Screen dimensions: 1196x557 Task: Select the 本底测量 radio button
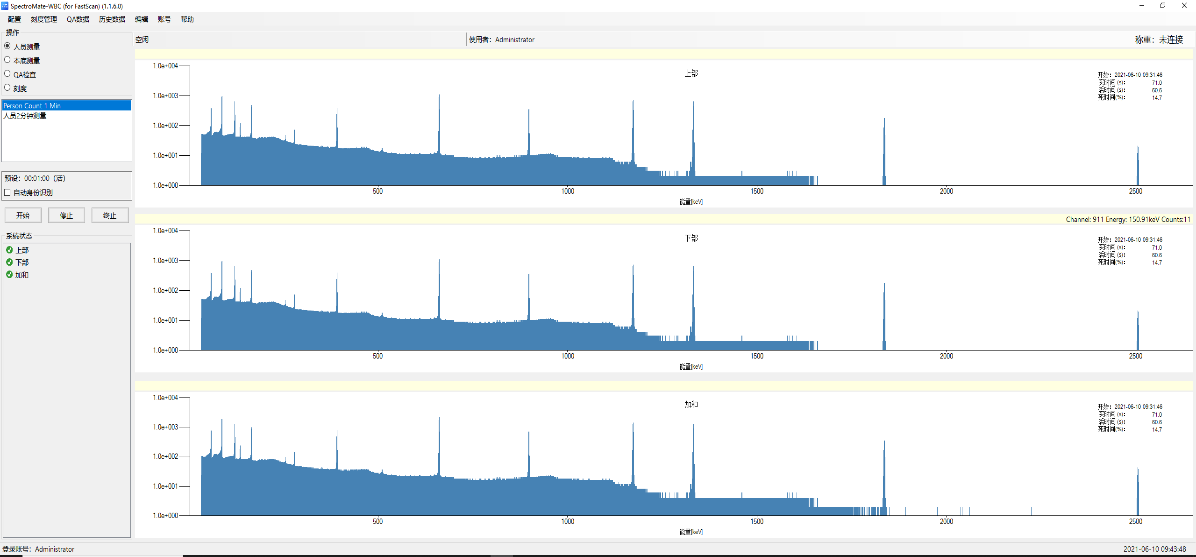(8, 60)
